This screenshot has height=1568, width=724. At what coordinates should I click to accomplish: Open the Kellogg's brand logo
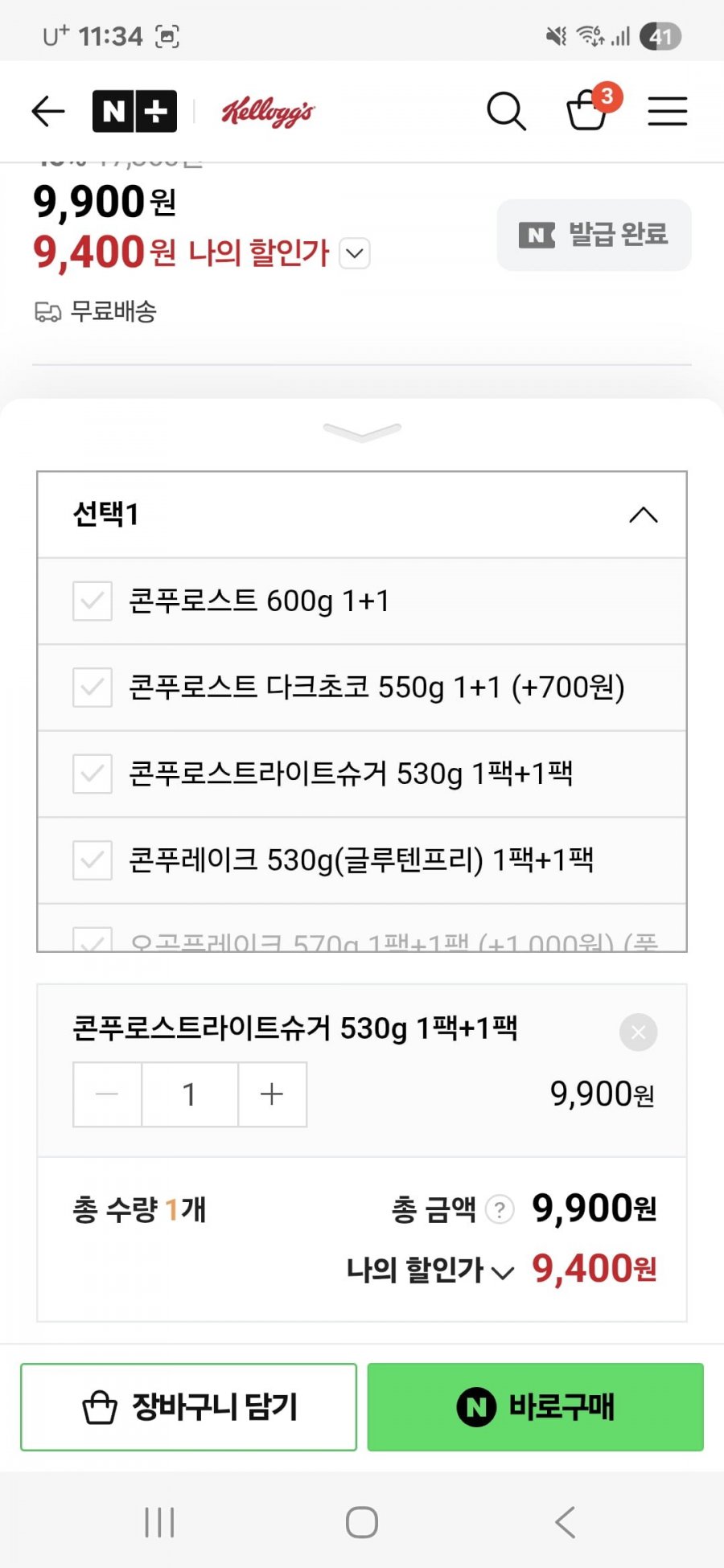click(268, 112)
